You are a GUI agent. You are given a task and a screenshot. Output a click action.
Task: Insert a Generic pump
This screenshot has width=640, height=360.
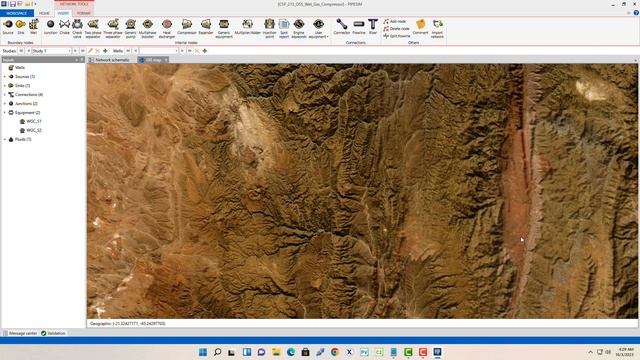131,29
